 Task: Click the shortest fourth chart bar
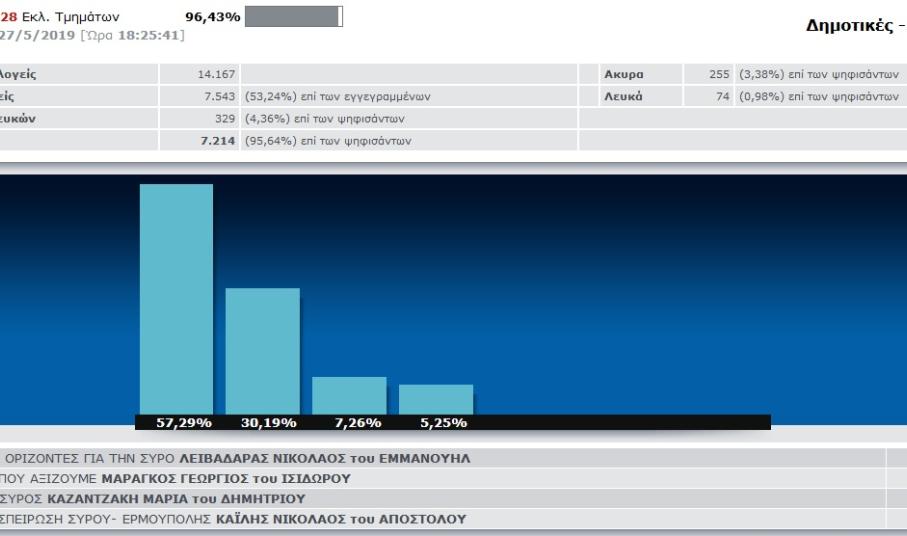(436, 399)
